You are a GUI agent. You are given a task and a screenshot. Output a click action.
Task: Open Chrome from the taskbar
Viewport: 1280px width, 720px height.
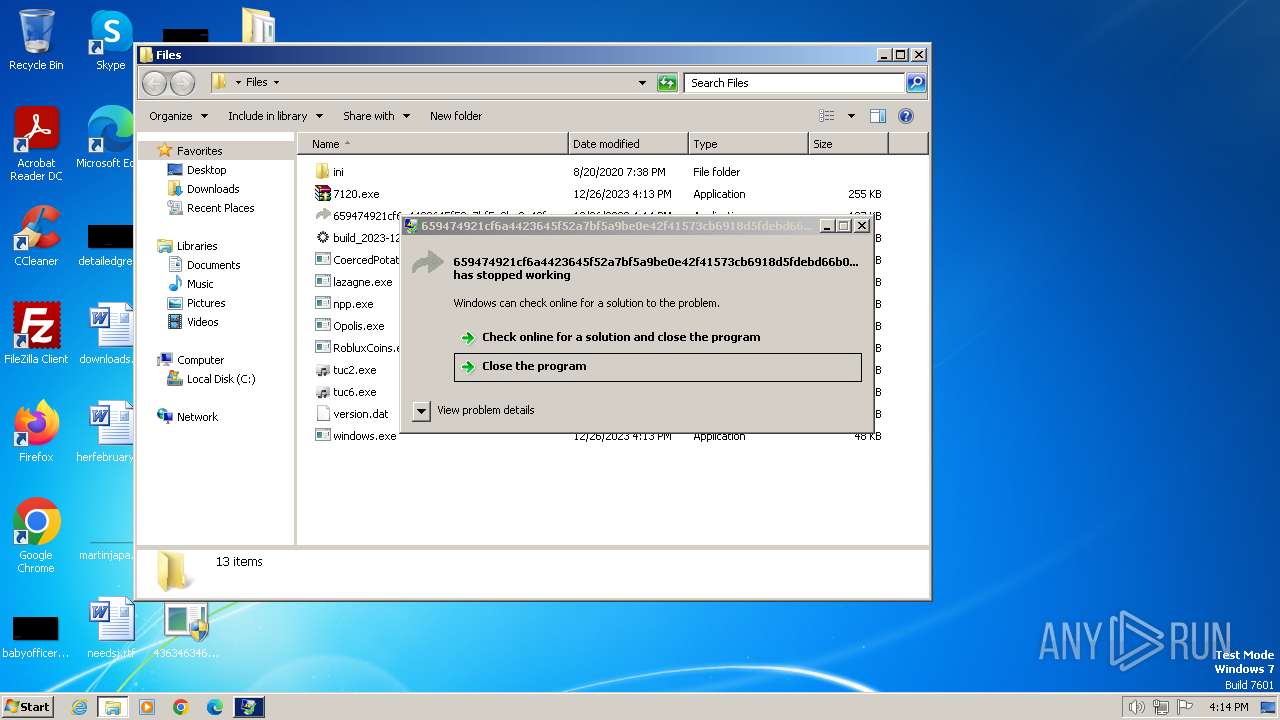pos(181,707)
